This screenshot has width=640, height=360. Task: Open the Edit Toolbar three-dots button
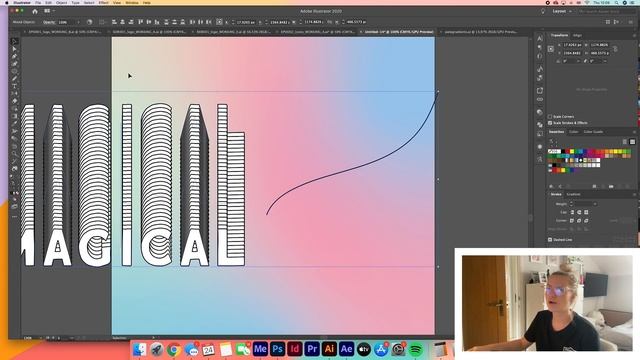pyautogui.click(x=14, y=217)
